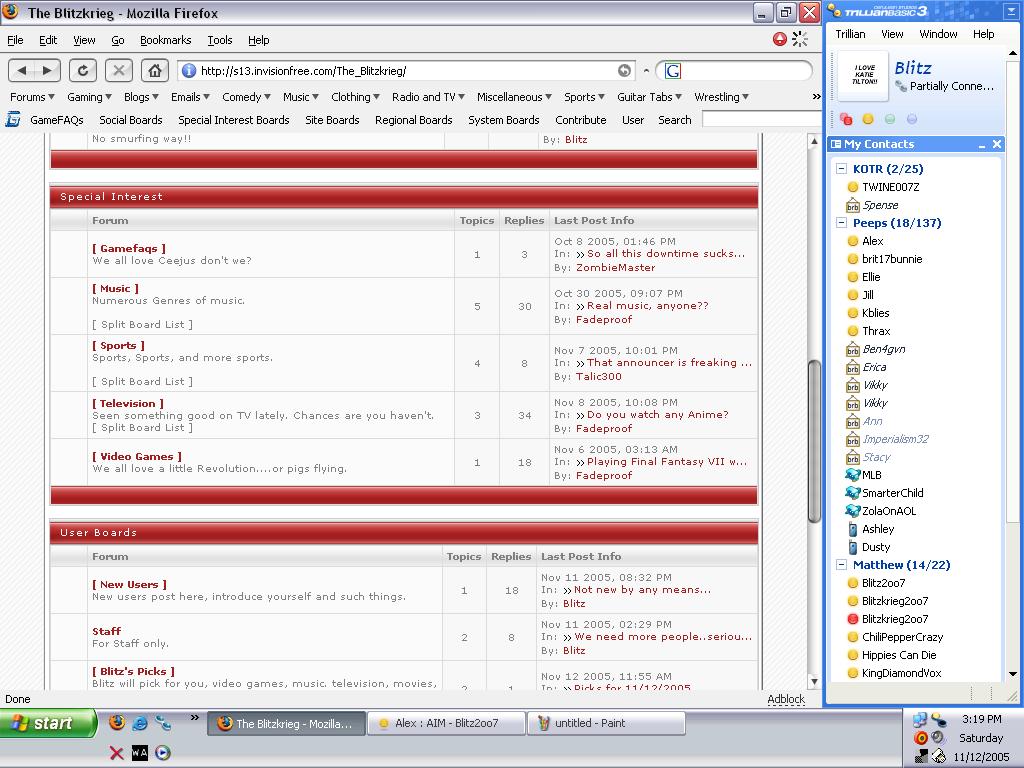Collapse the KOTR contact group
1024x768 pixels.
point(842,169)
